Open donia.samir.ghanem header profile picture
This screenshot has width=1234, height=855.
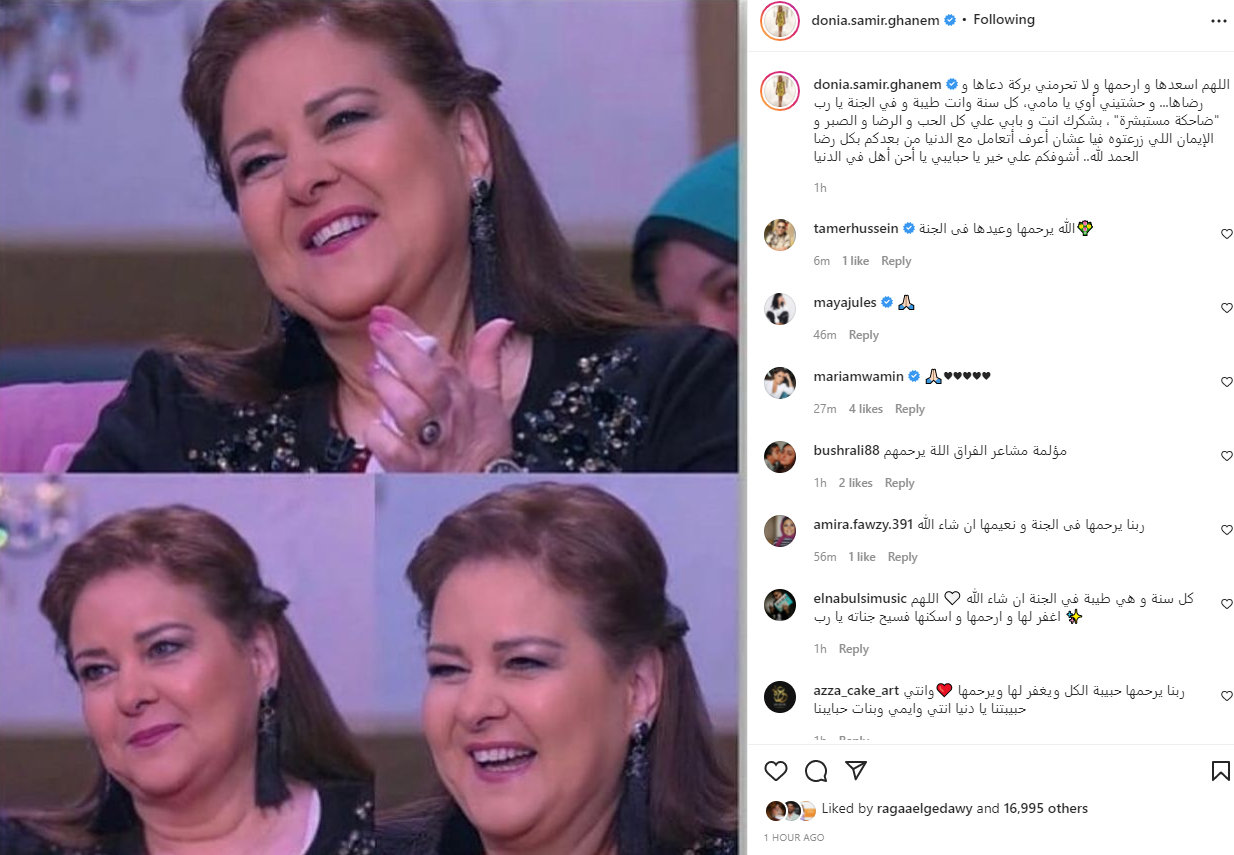(x=780, y=21)
